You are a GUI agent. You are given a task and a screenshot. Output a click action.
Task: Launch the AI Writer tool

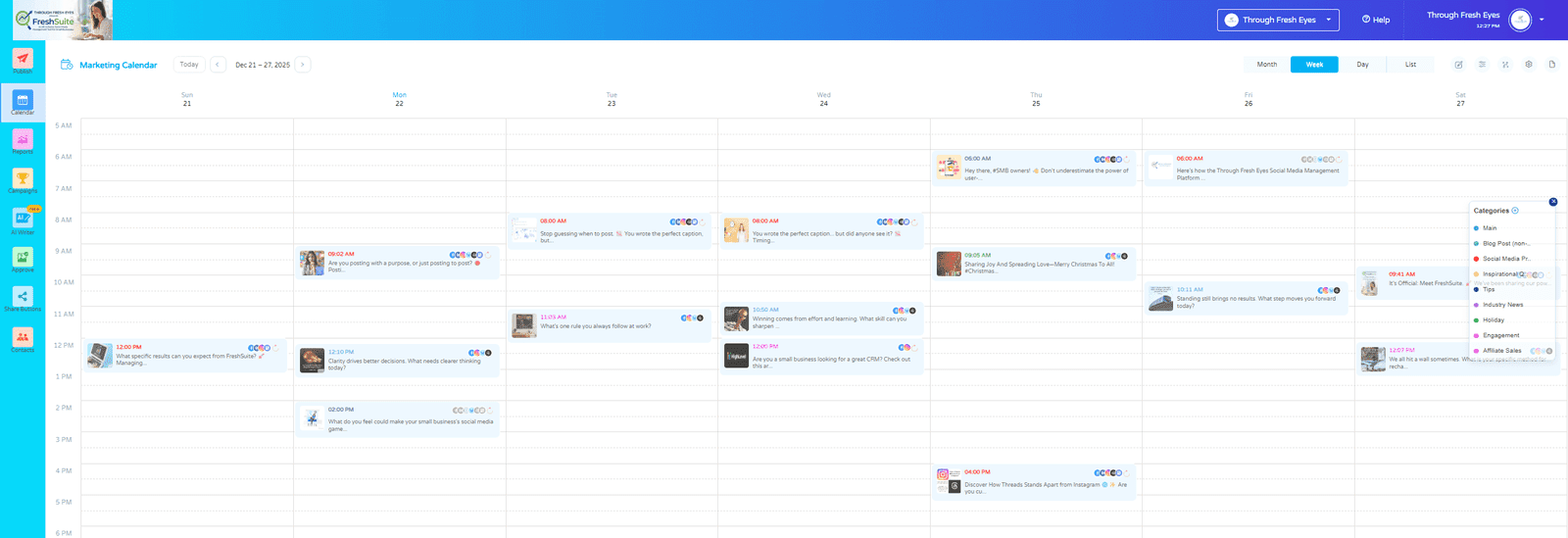coord(23,220)
